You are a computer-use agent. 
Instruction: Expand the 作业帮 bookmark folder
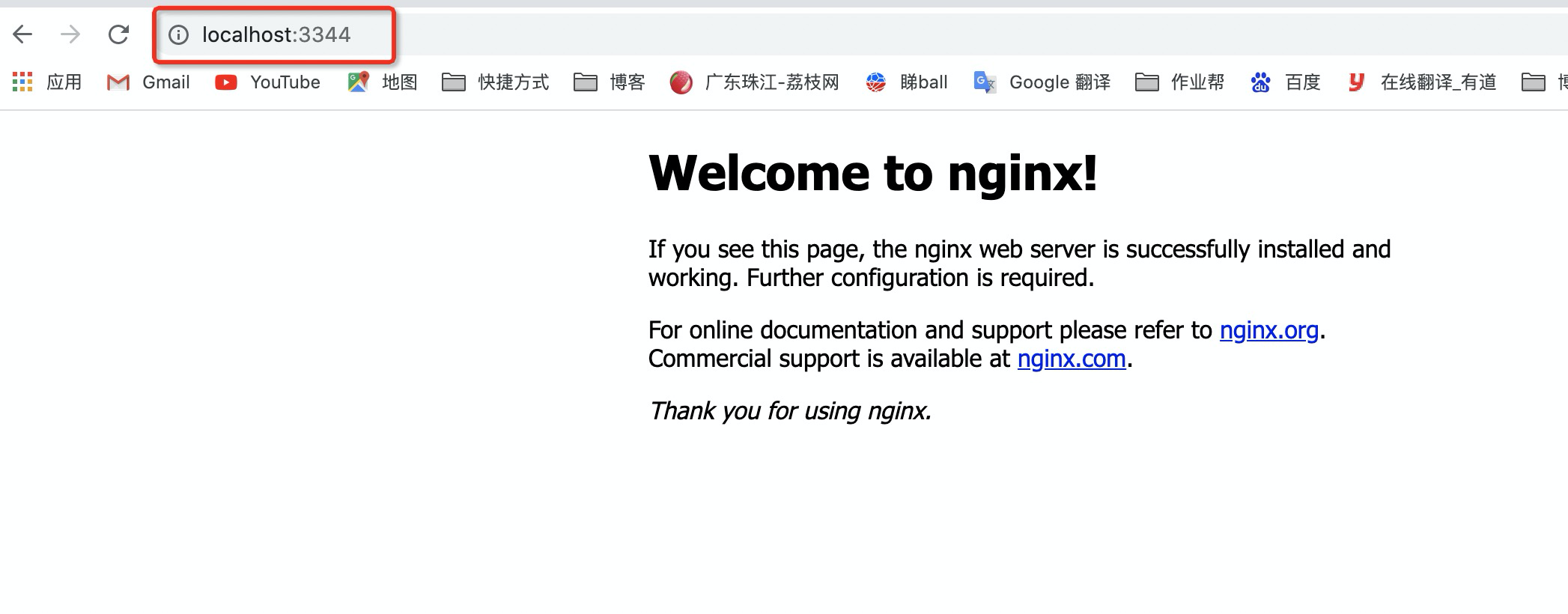point(1179,82)
